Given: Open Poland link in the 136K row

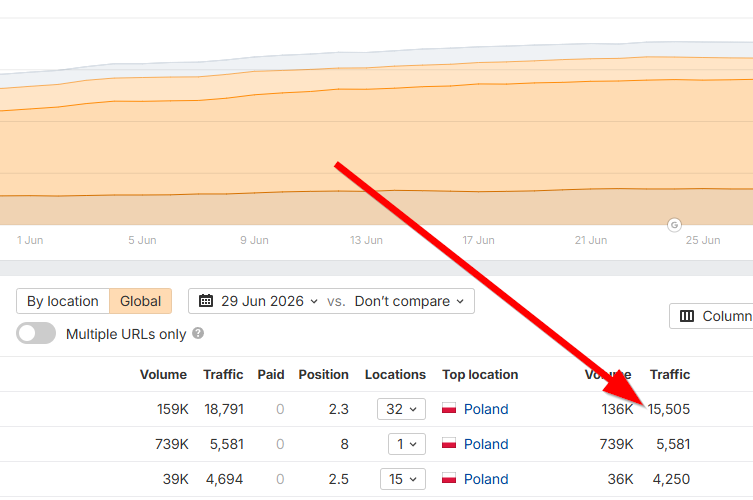Looking at the screenshot, I should point(486,409).
